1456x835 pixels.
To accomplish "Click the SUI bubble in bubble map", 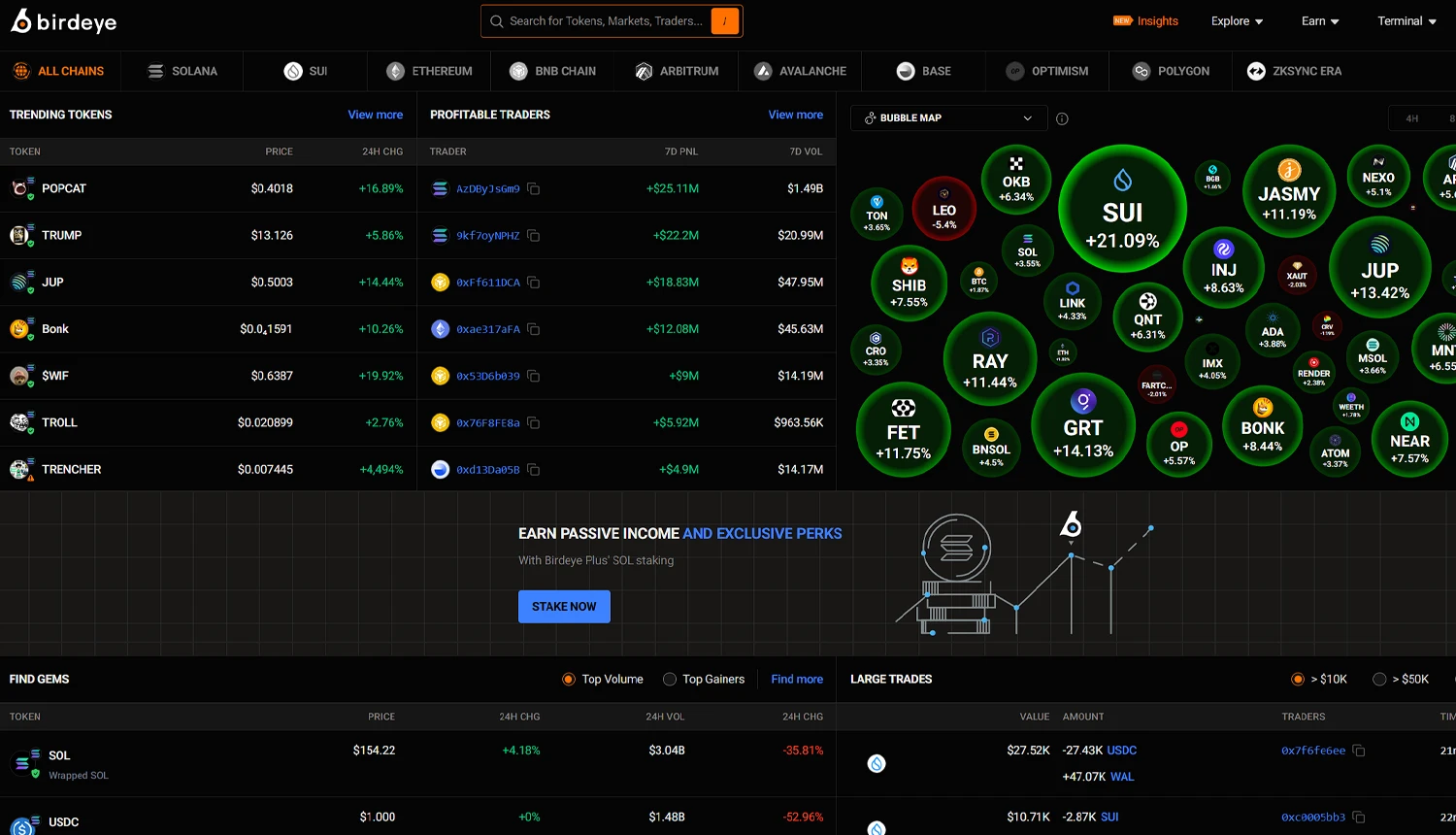I will (x=1122, y=210).
